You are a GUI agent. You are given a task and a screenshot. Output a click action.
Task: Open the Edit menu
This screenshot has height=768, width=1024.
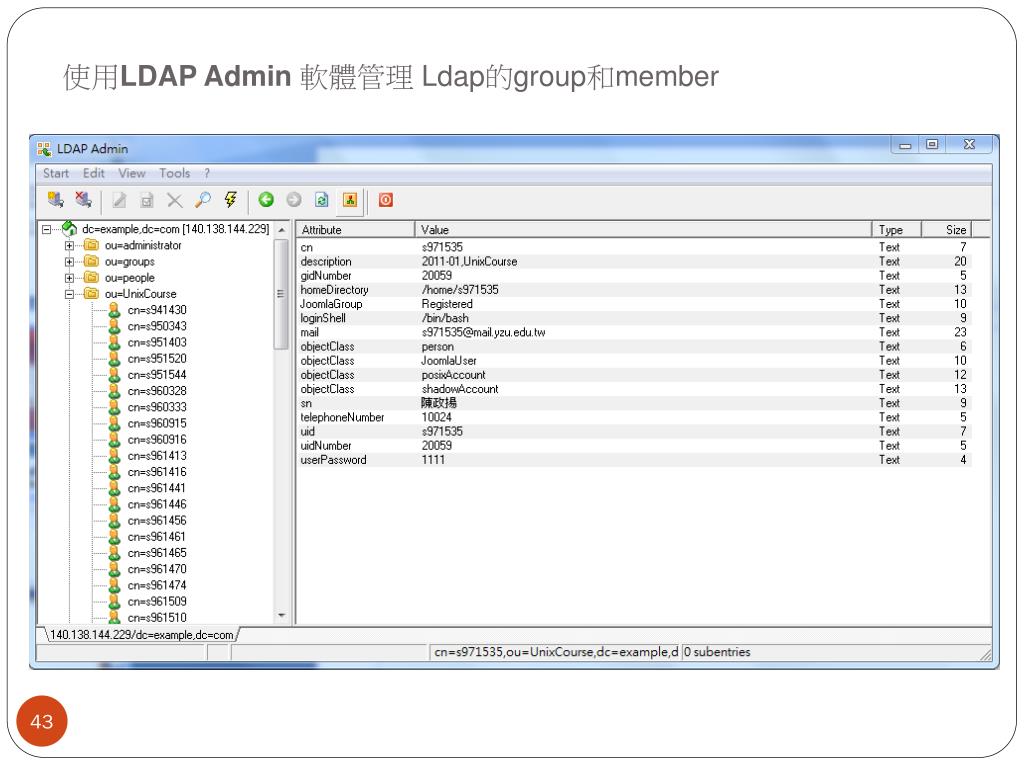93,173
